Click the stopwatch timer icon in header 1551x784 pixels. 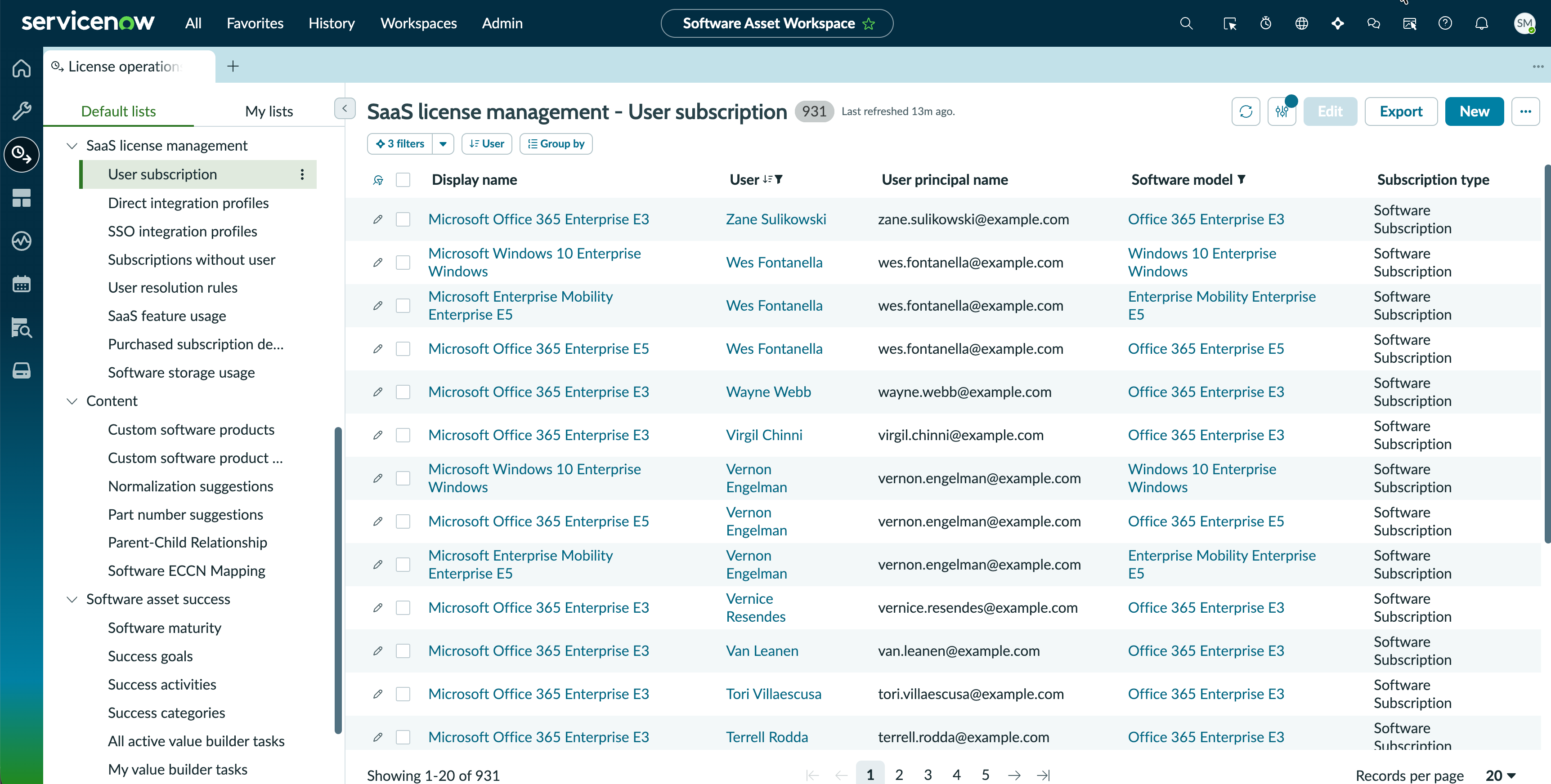click(1266, 23)
